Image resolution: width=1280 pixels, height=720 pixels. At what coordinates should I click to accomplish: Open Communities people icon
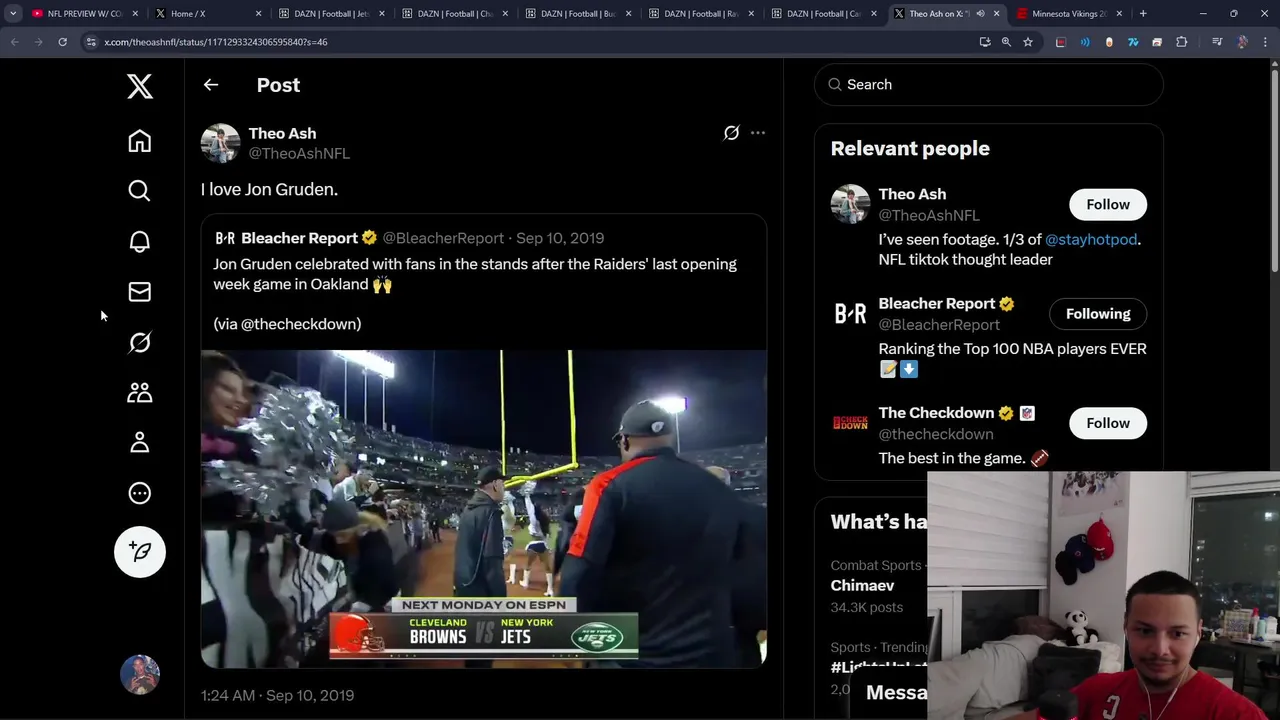click(x=140, y=392)
